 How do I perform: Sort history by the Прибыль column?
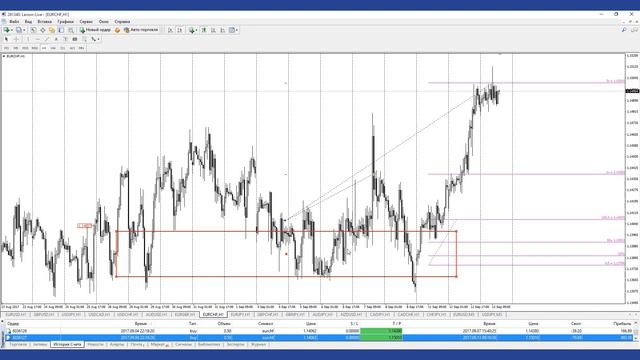click(x=622, y=324)
